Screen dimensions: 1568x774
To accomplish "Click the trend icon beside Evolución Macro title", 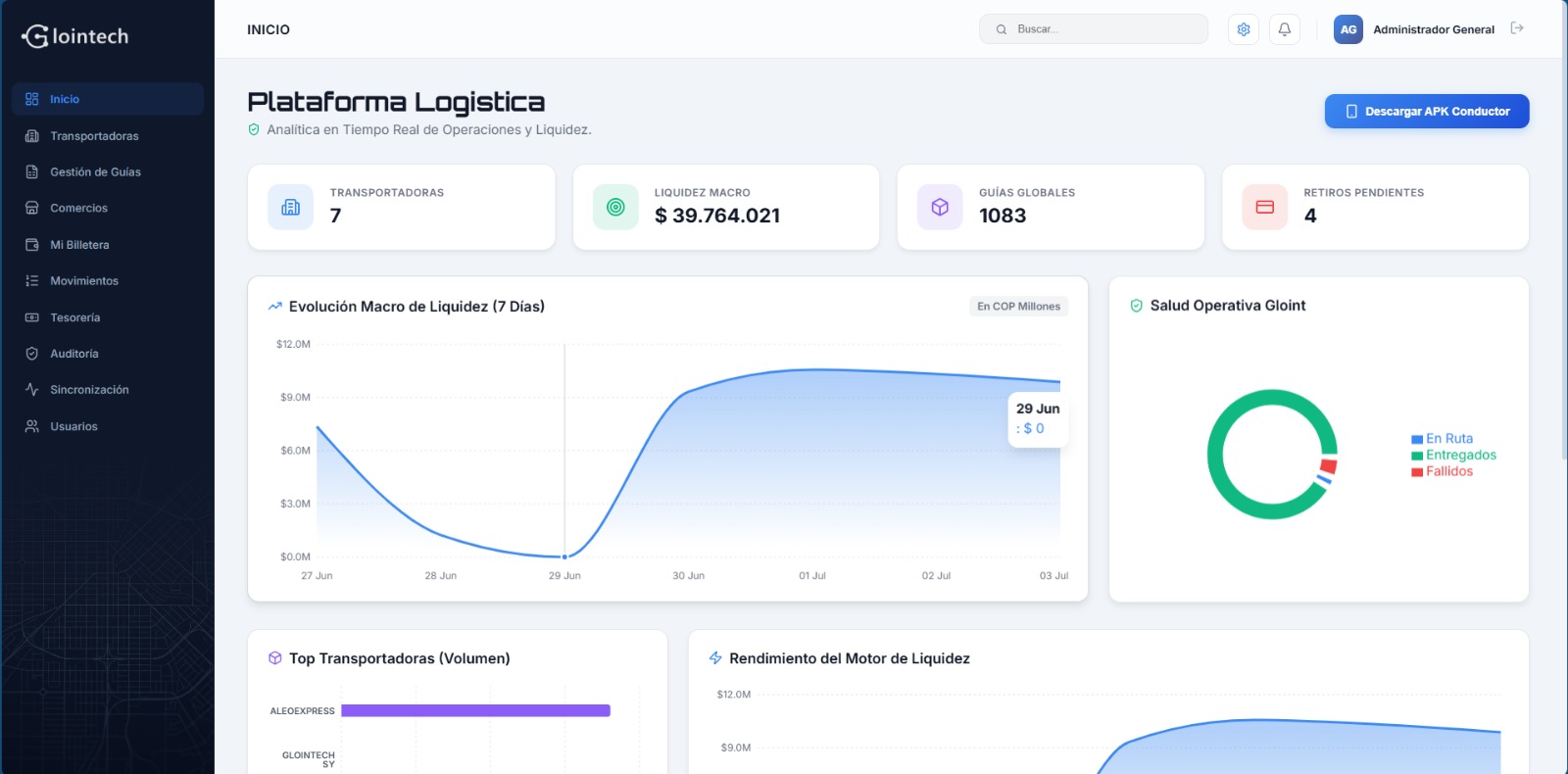I will [x=275, y=307].
